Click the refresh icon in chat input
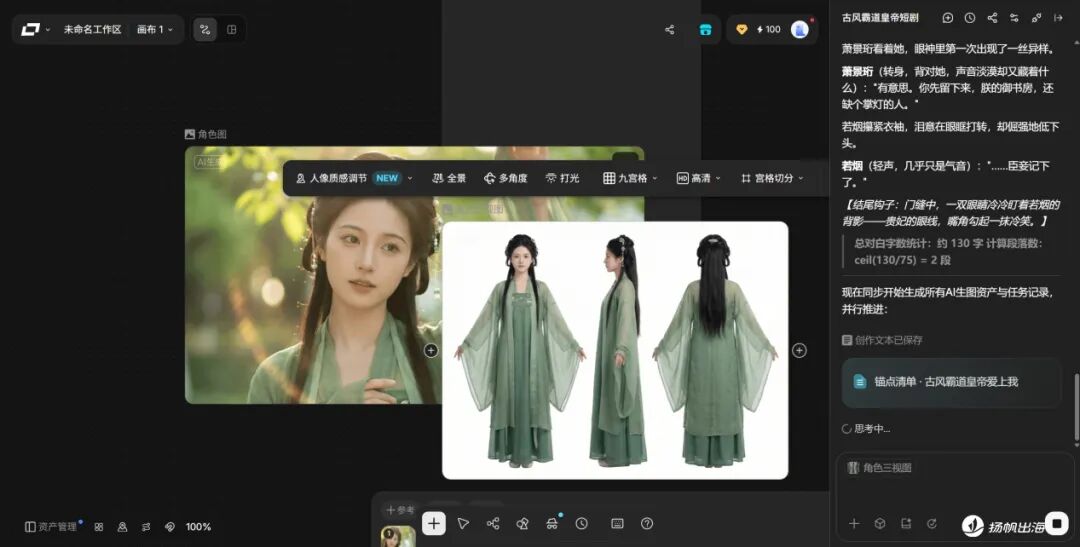1080x547 pixels. coord(932,524)
